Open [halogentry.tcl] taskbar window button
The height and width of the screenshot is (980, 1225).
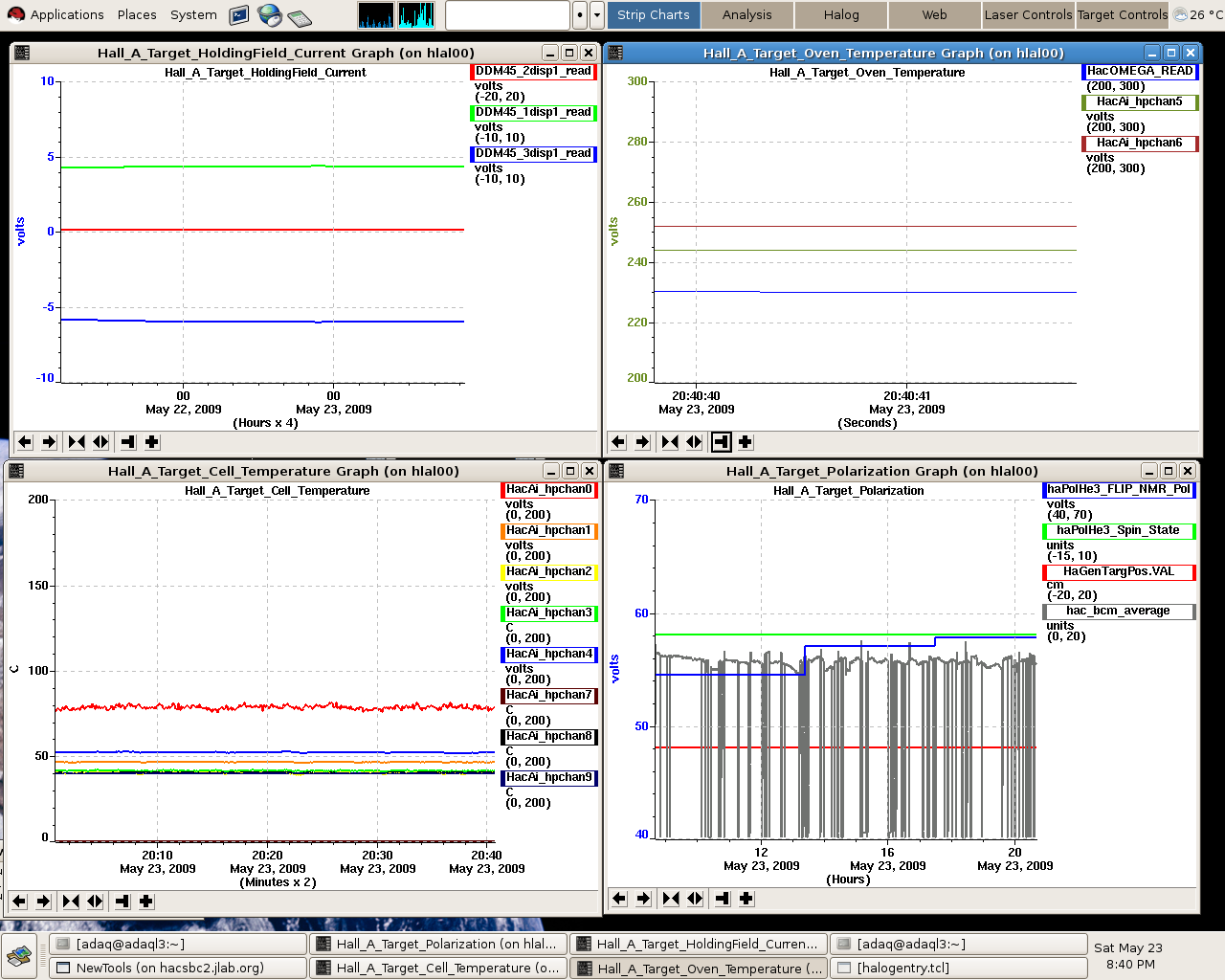959,968
